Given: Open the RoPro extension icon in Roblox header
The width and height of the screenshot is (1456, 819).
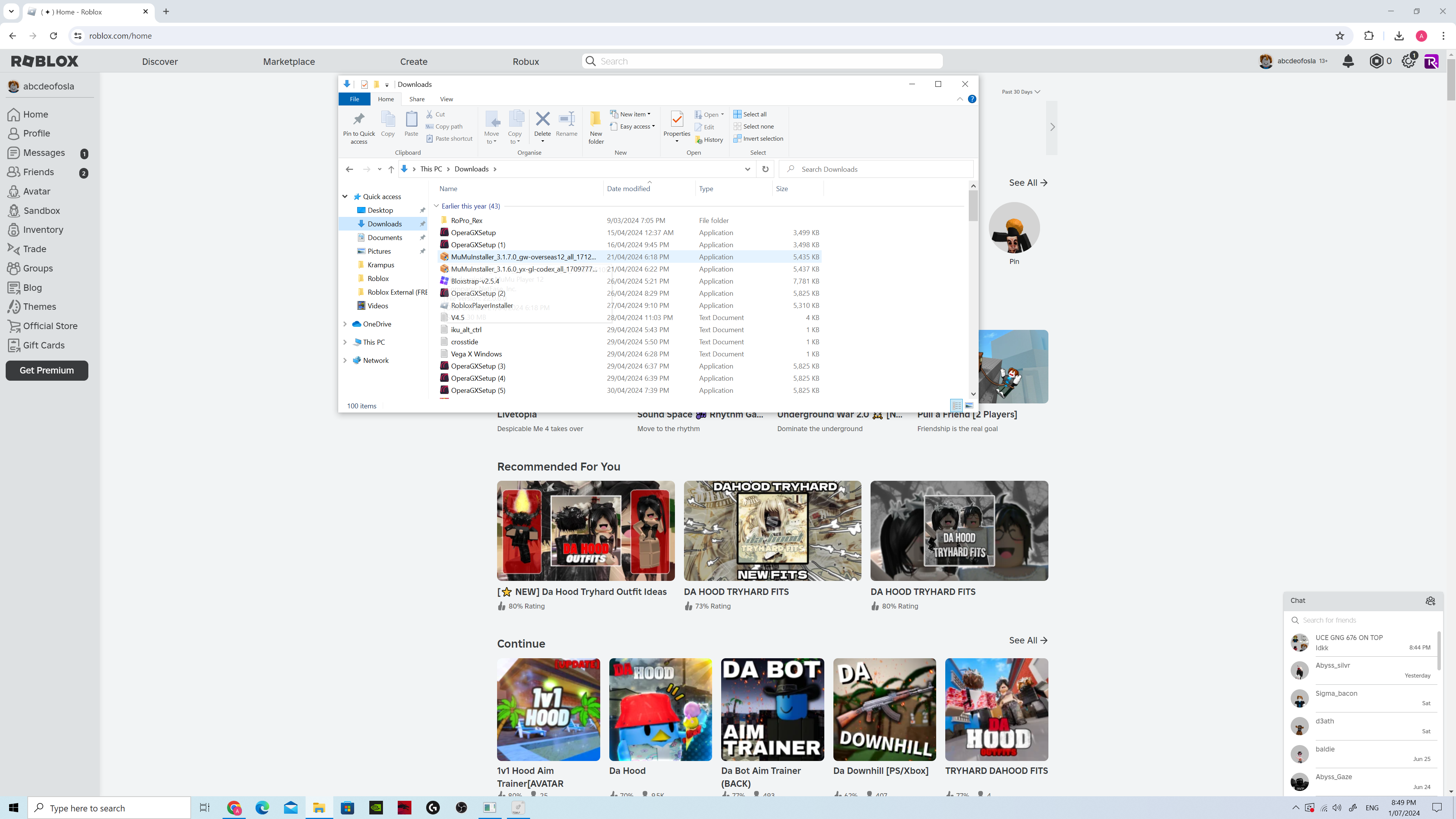Looking at the screenshot, I should point(1431,61).
